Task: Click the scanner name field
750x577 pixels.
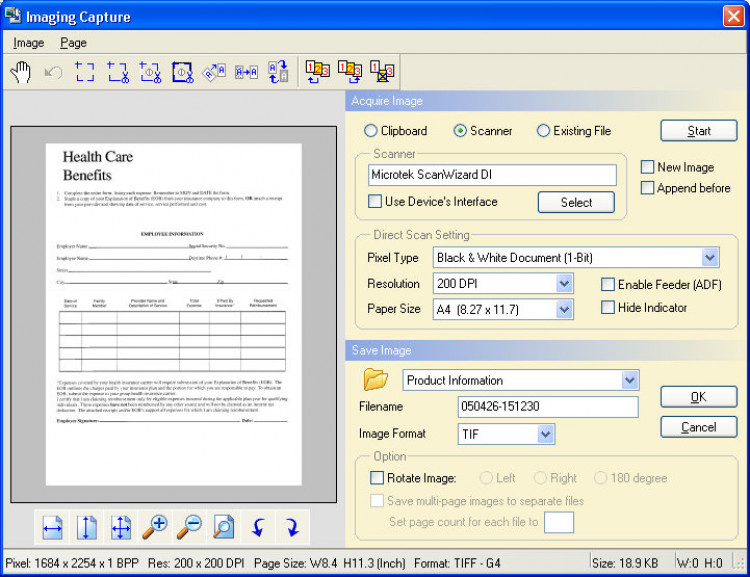Action: (x=492, y=175)
